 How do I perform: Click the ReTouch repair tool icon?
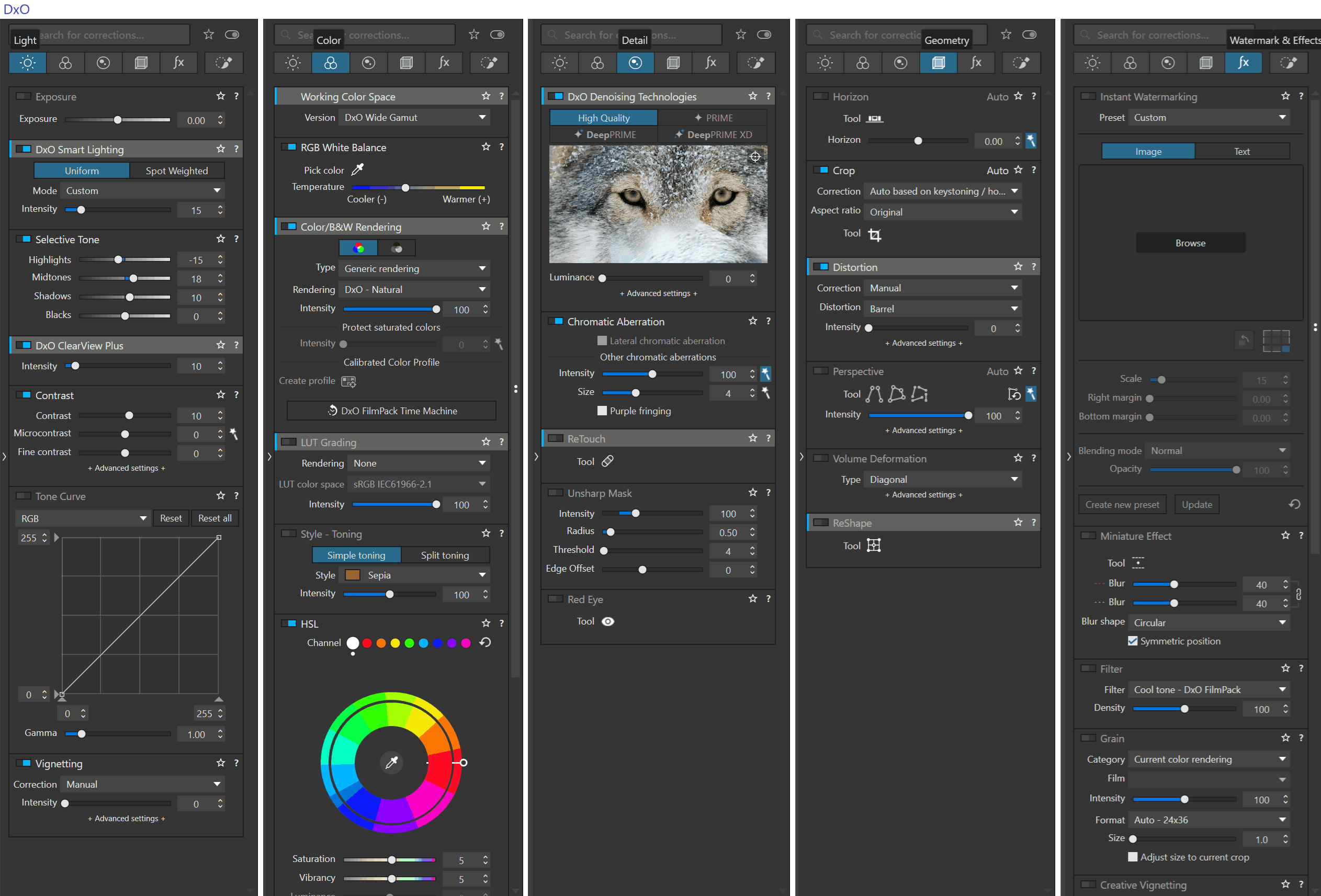click(x=607, y=461)
